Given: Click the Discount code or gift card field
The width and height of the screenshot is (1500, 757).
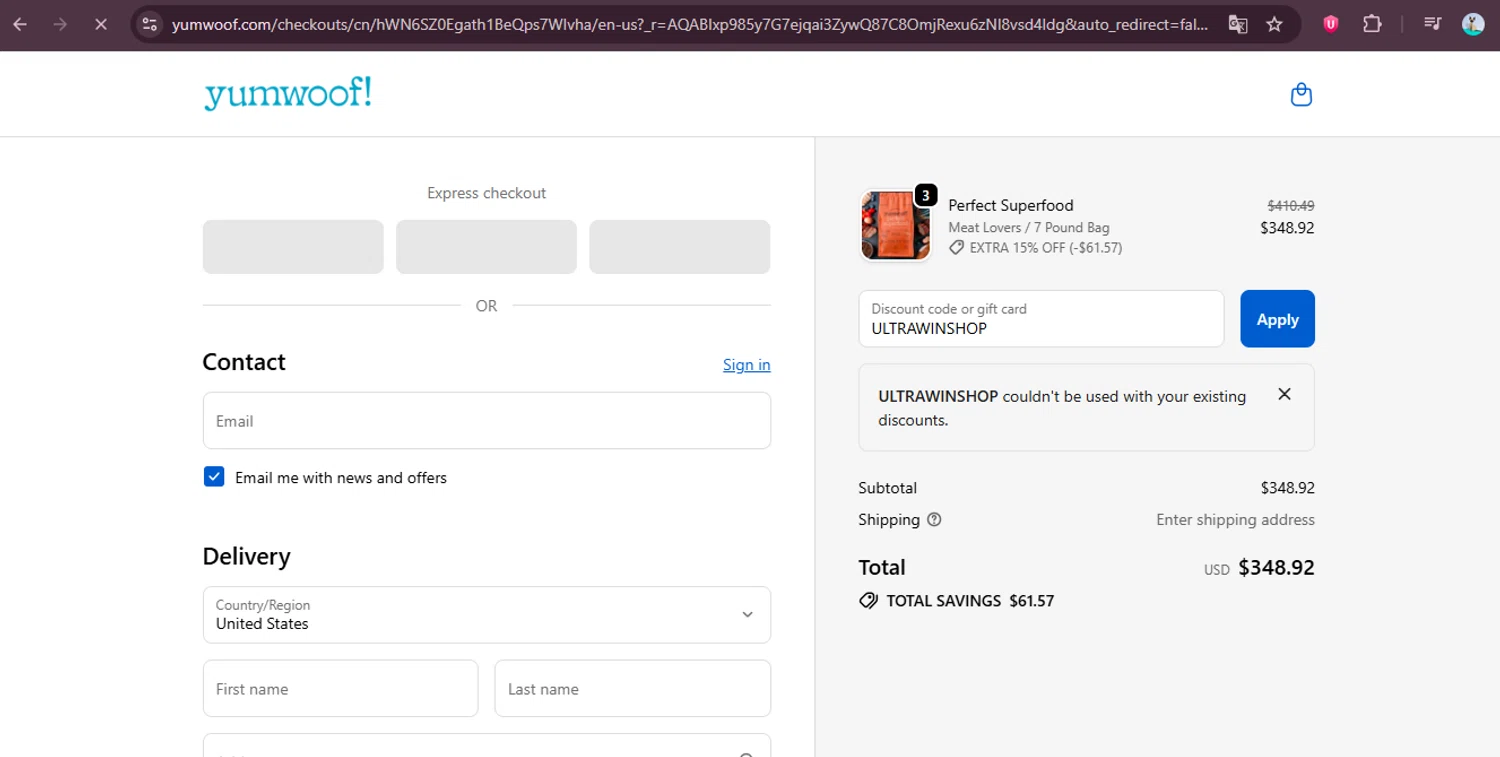Looking at the screenshot, I should tap(1041, 319).
